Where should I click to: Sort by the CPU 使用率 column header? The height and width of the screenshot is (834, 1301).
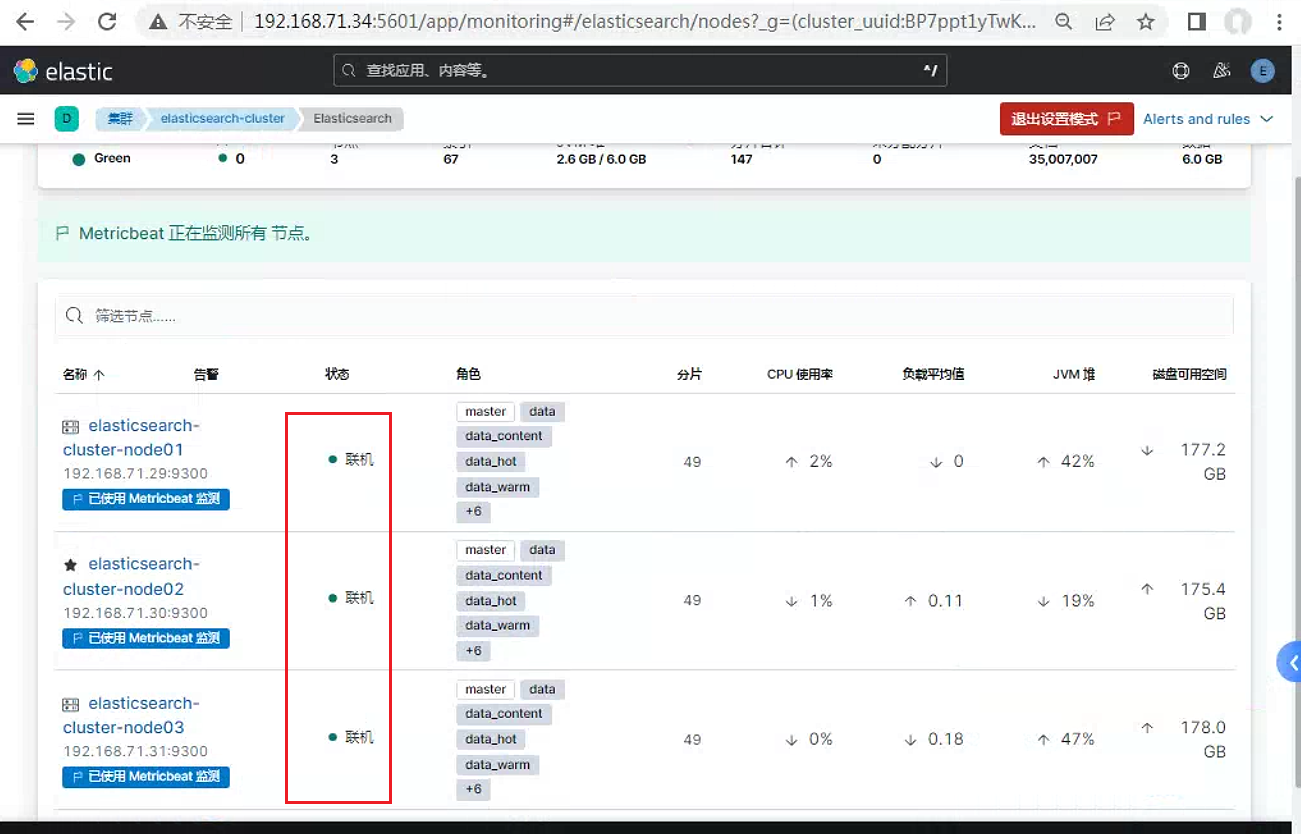[800, 375]
